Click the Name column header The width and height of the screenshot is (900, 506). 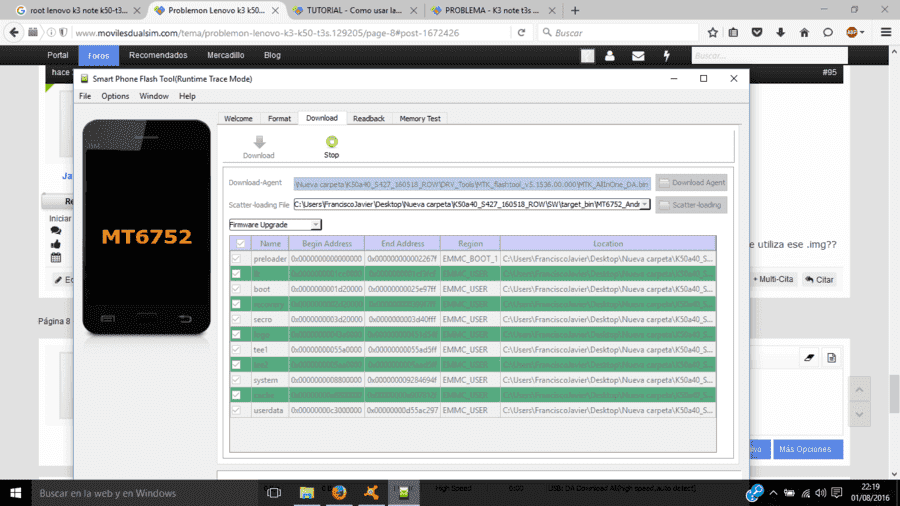tap(270, 243)
